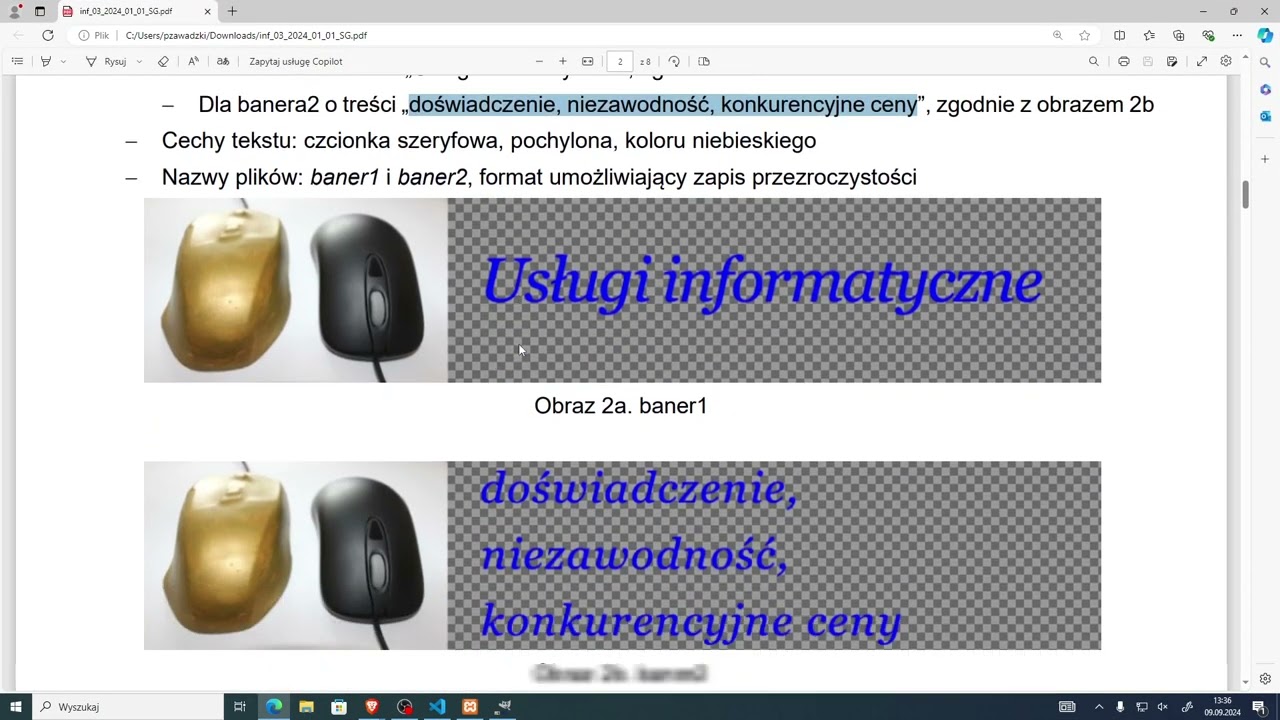Click highlighted text doświadczenie, niezawodność
Screen dimensions: 1280x720
click(662, 104)
